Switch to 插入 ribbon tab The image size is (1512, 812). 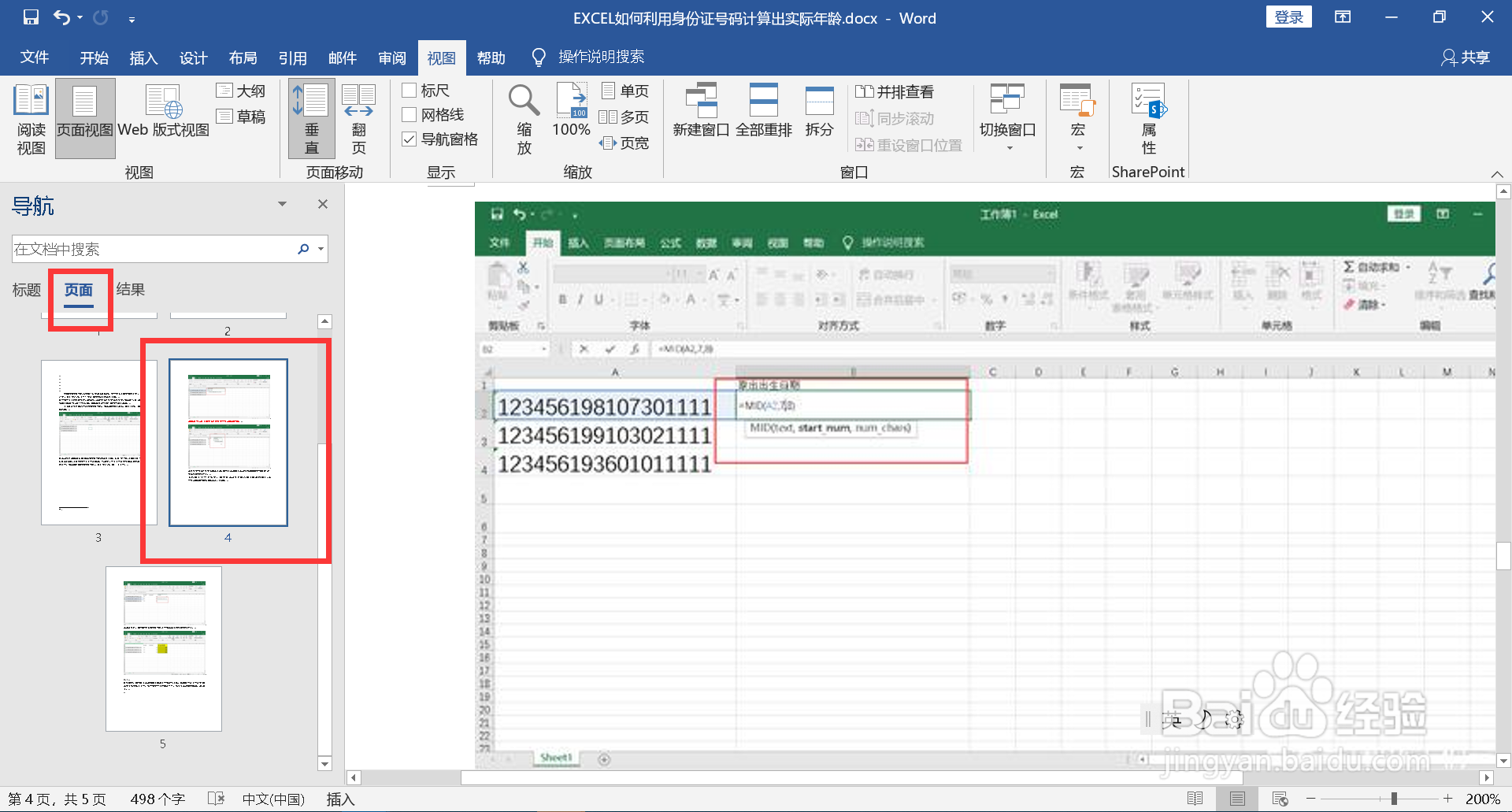click(x=144, y=58)
